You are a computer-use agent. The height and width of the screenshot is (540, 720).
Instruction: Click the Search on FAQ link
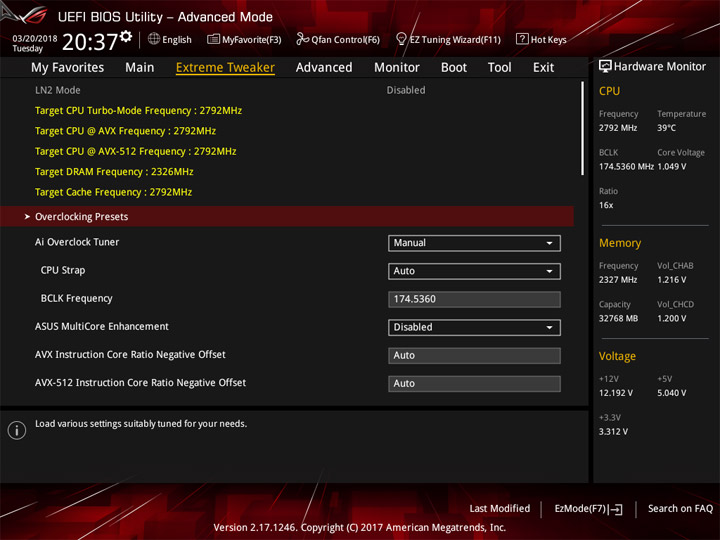680,508
